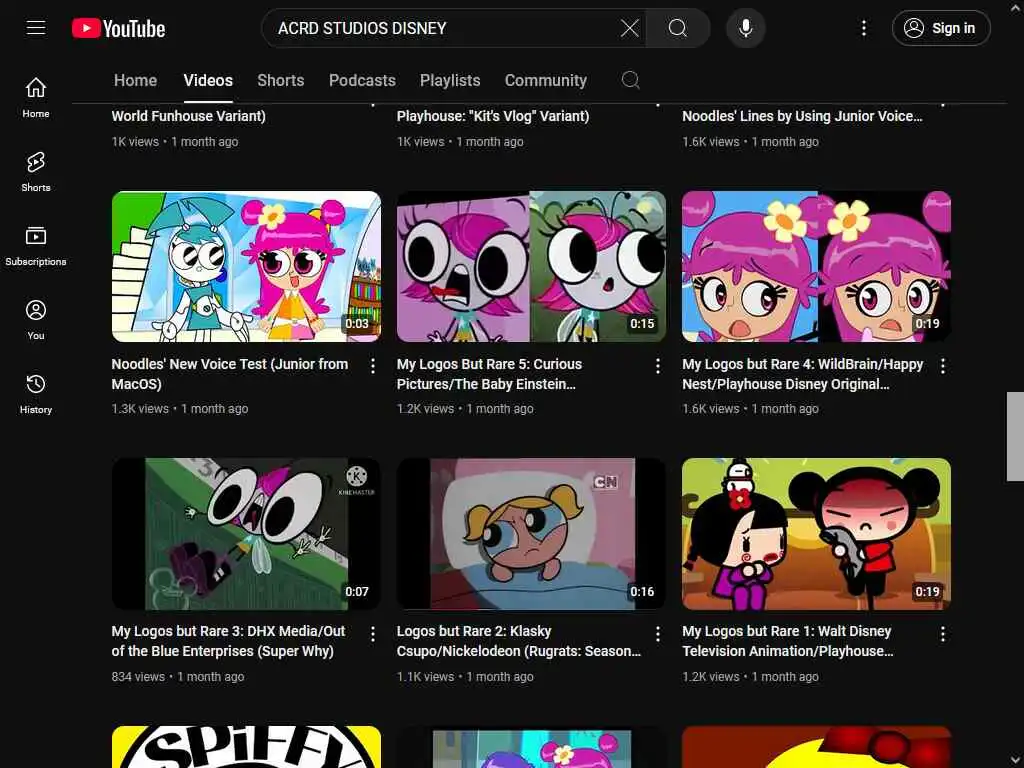Image resolution: width=1024 pixels, height=768 pixels.
Task: Open My Logos but Rare 3 title
Action: click(229, 641)
